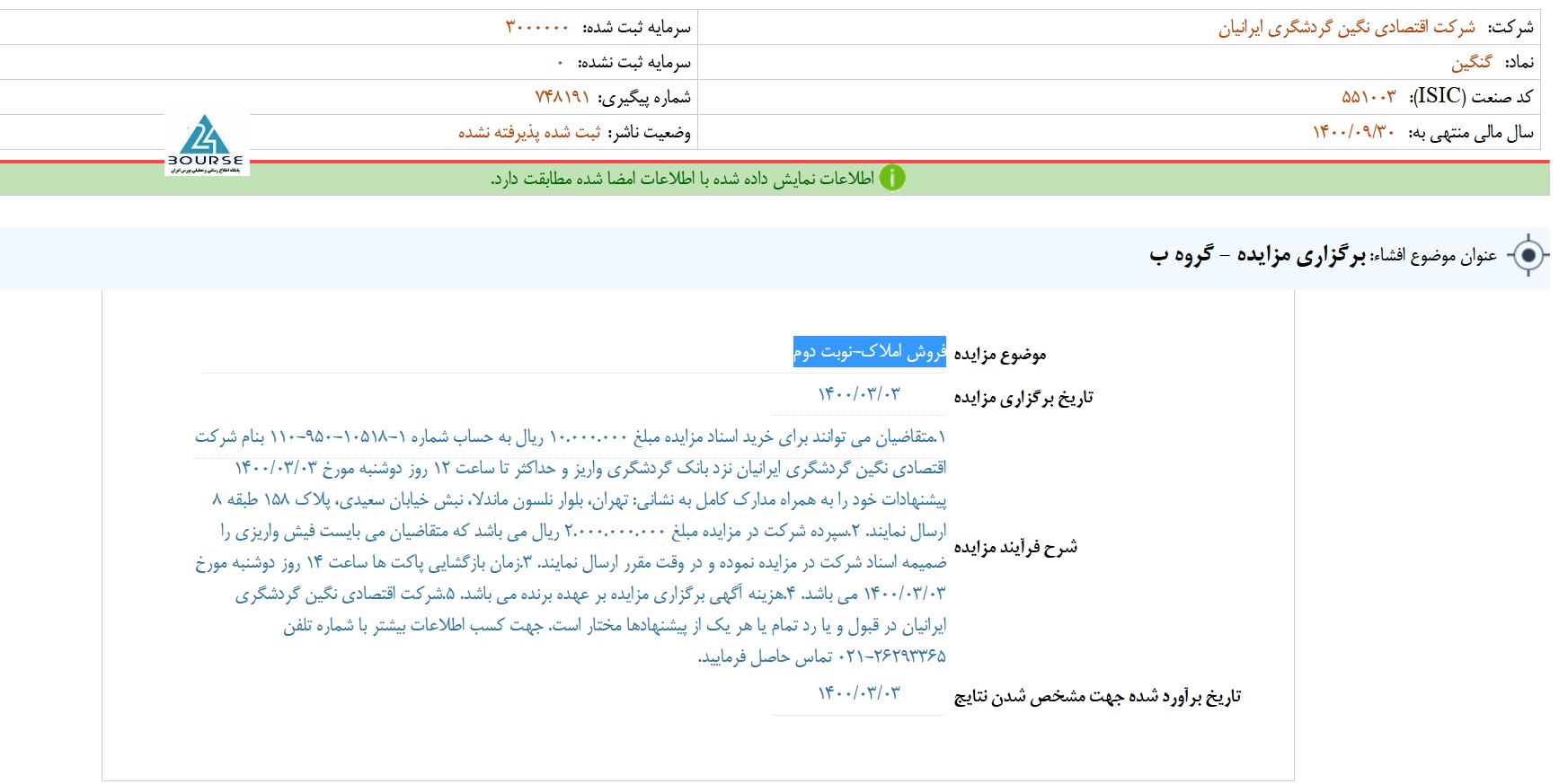Click the label عنوان موضوع افشاء
This screenshot has width=1559, height=784.
(x=1433, y=257)
